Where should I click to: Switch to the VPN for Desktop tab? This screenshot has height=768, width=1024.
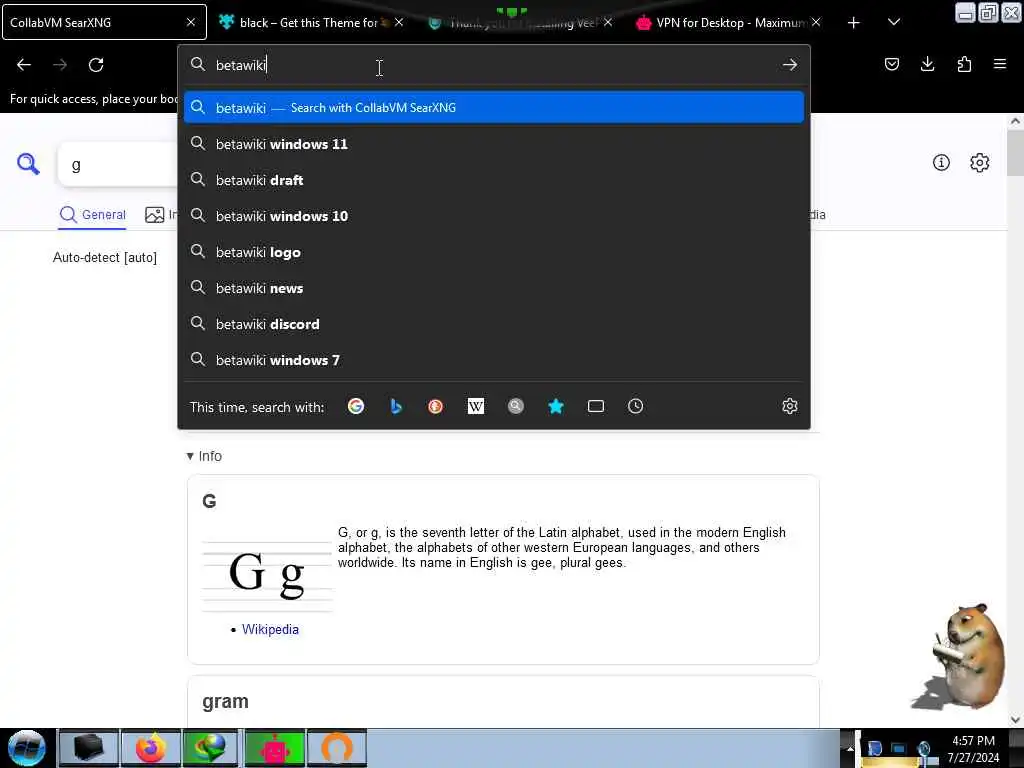point(729,23)
